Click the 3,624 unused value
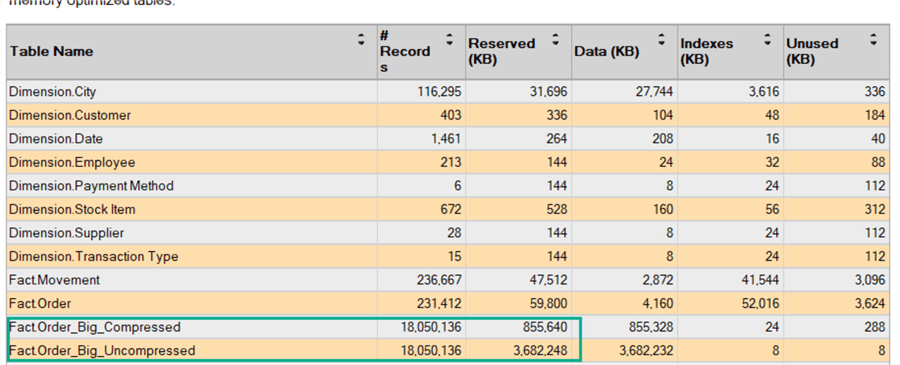Image resolution: width=900 pixels, height=365 pixels. coord(870,304)
